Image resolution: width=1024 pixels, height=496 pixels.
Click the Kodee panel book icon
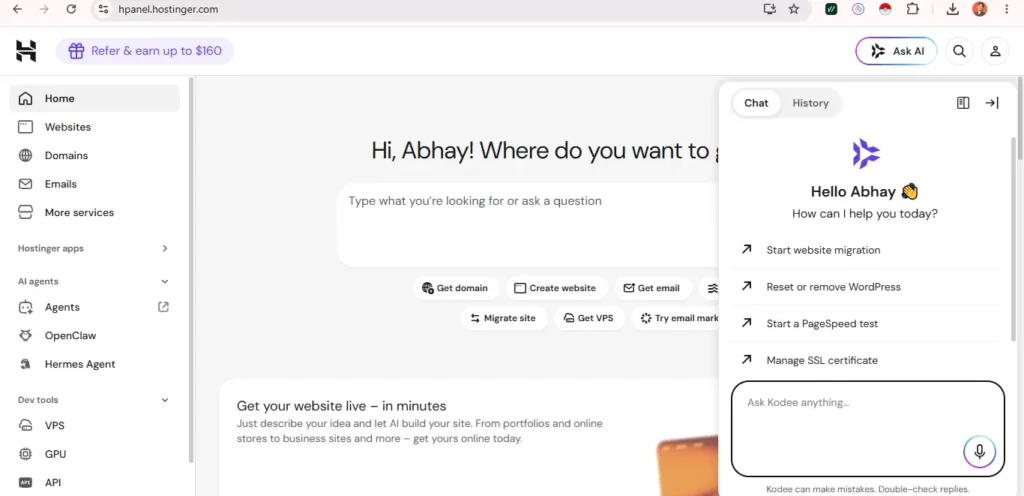click(x=963, y=102)
